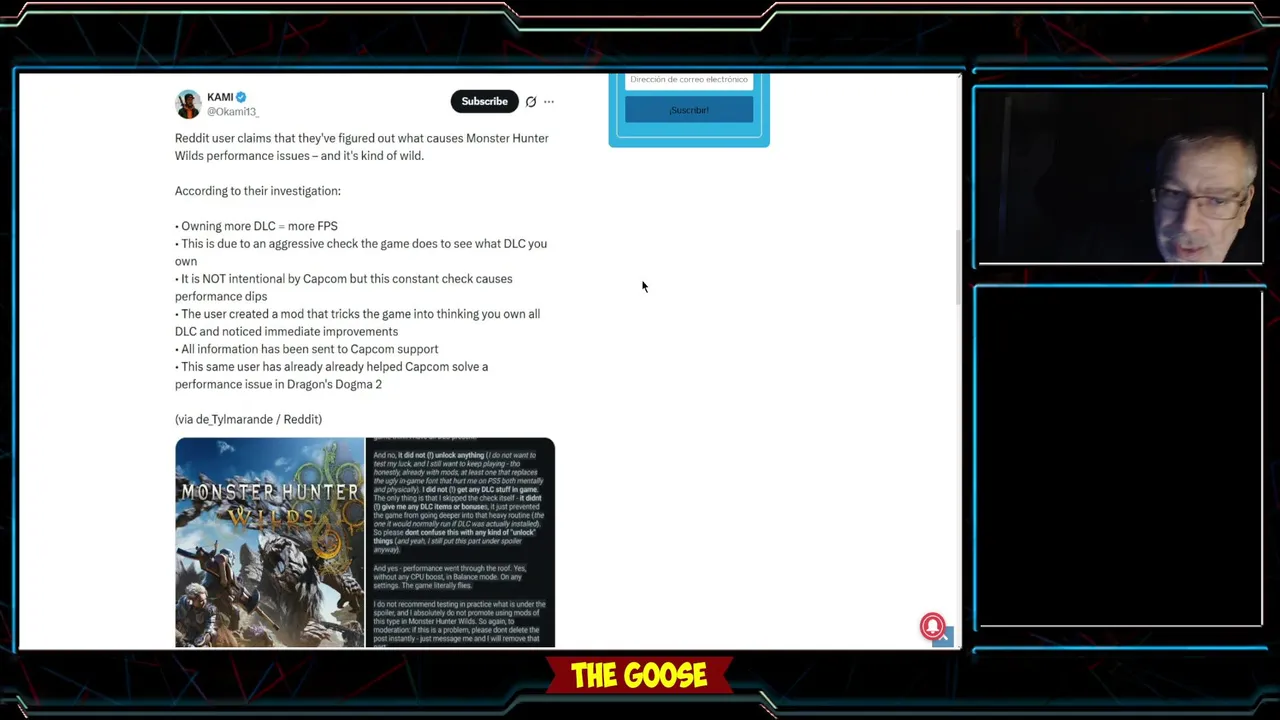1280x720 pixels.
Task: Click the page vertical scrollbar thumb
Action: [x=958, y=265]
